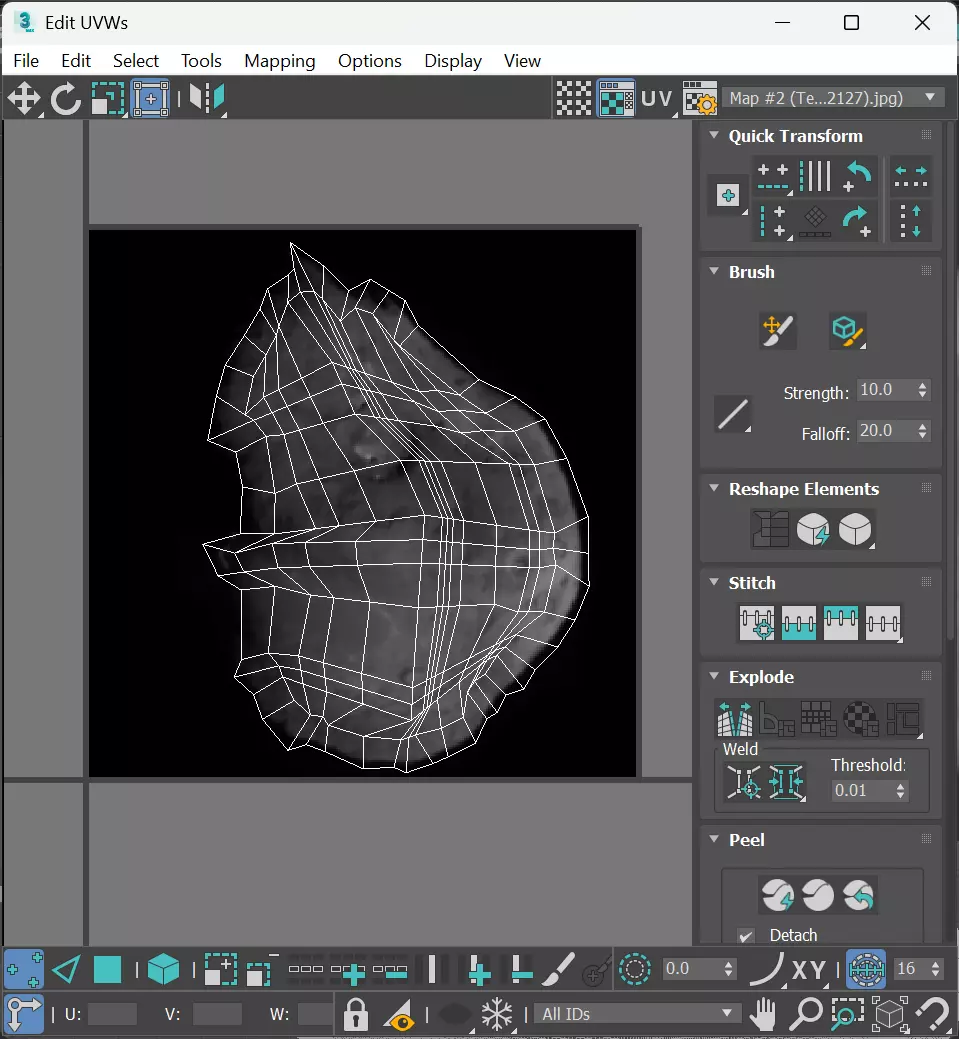Click Set Pivot button in Quick Transform
959x1039 pixels.
tap(728, 195)
